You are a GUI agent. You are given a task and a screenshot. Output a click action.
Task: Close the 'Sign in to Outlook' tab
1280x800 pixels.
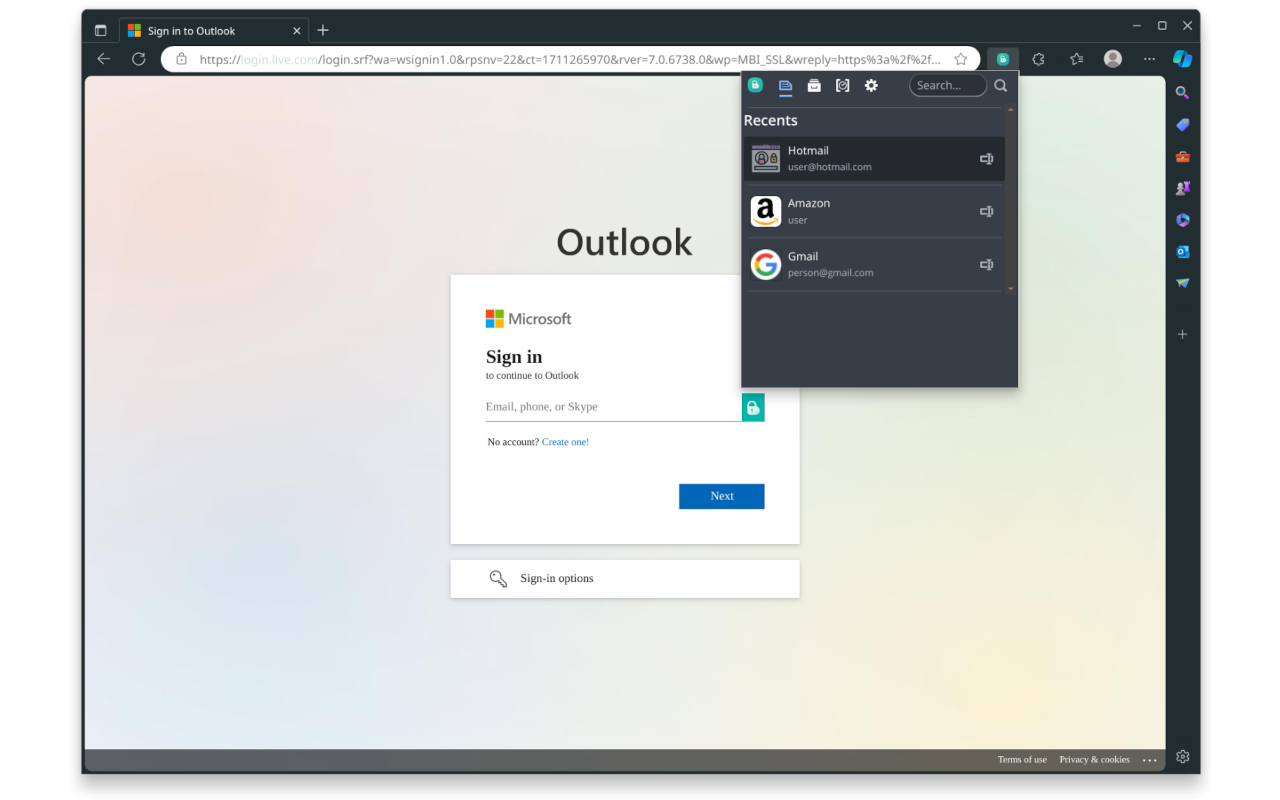(x=296, y=31)
